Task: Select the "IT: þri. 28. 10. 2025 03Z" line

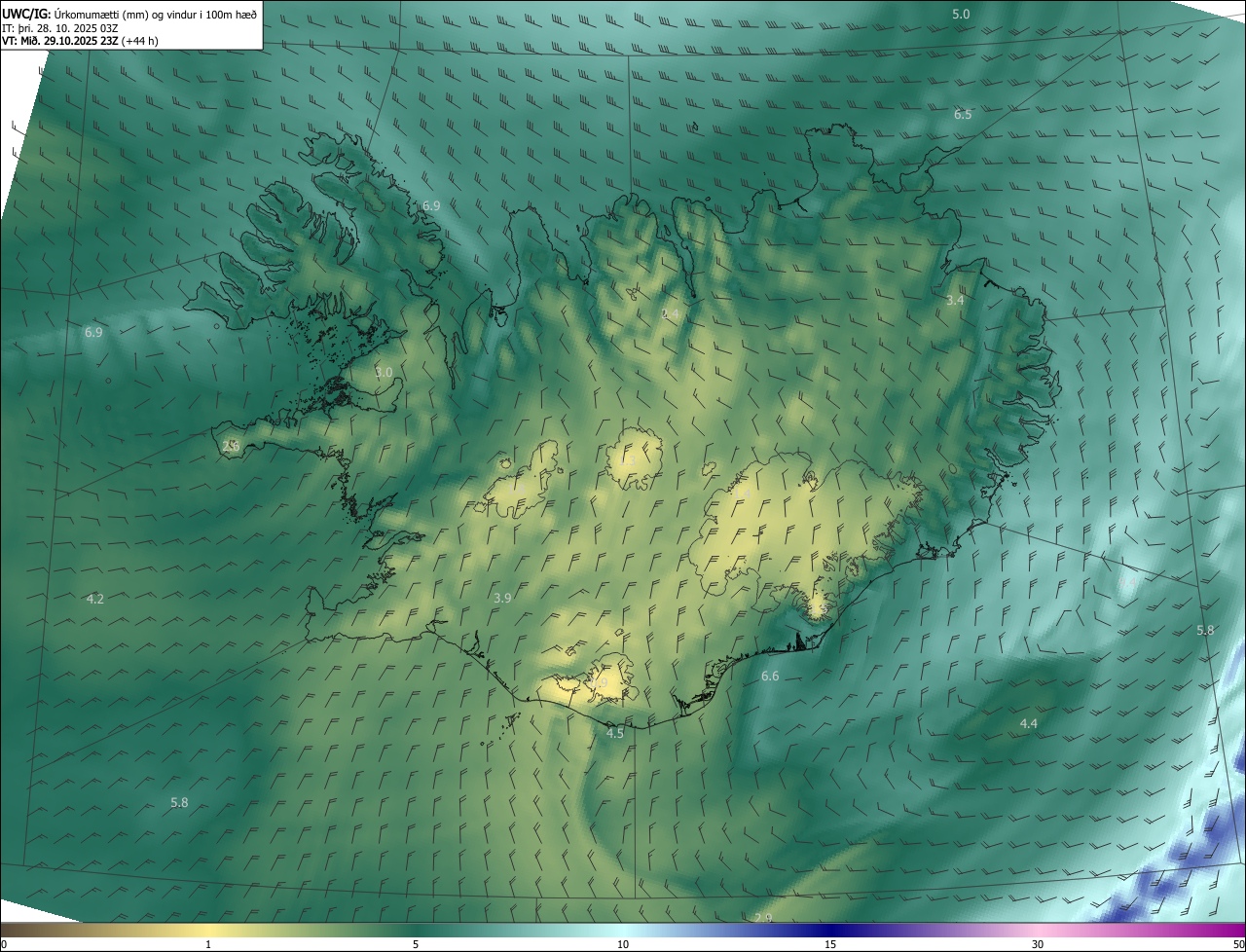Action: (60, 28)
